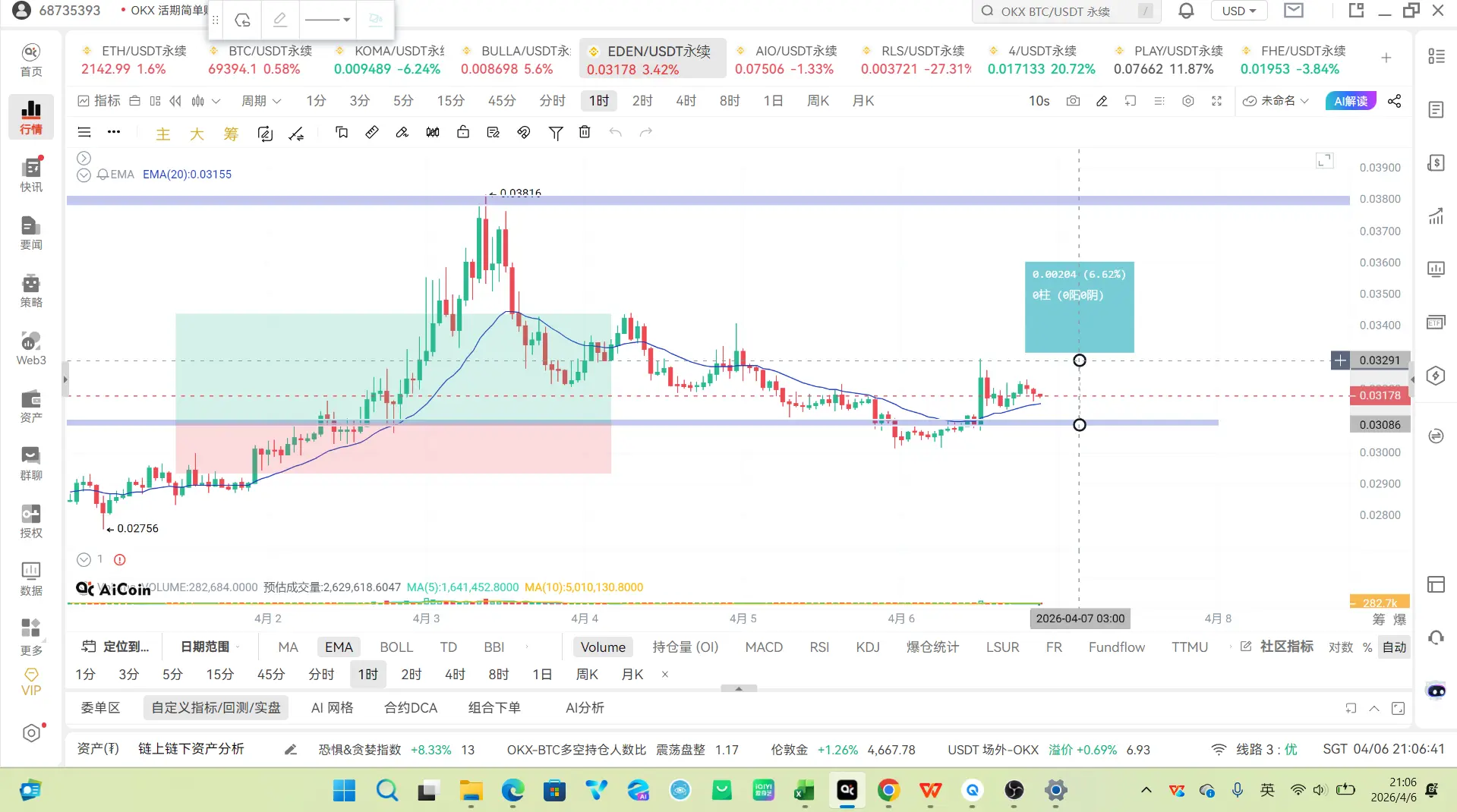The height and width of the screenshot is (812, 1457).
Task: Toggle percentage scale with % button
Action: (x=1367, y=647)
